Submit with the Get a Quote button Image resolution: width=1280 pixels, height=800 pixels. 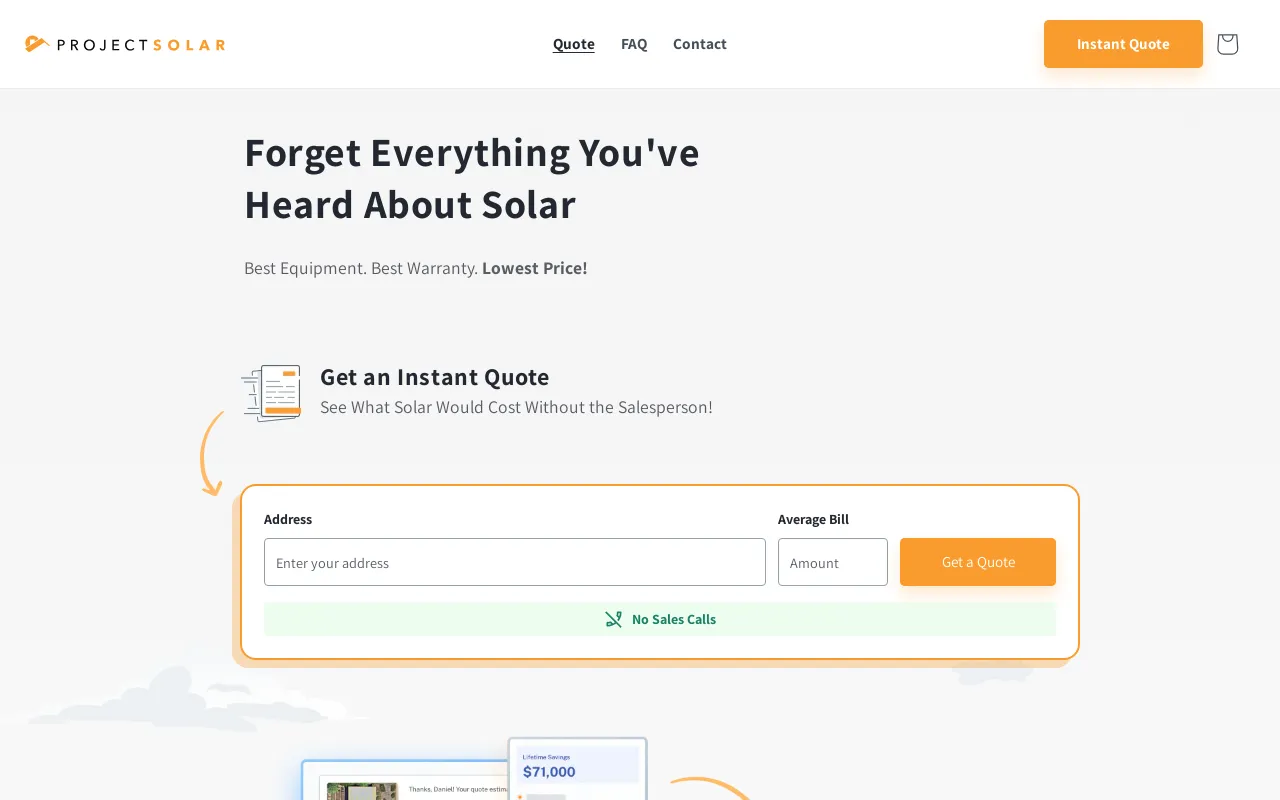click(977, 562)
